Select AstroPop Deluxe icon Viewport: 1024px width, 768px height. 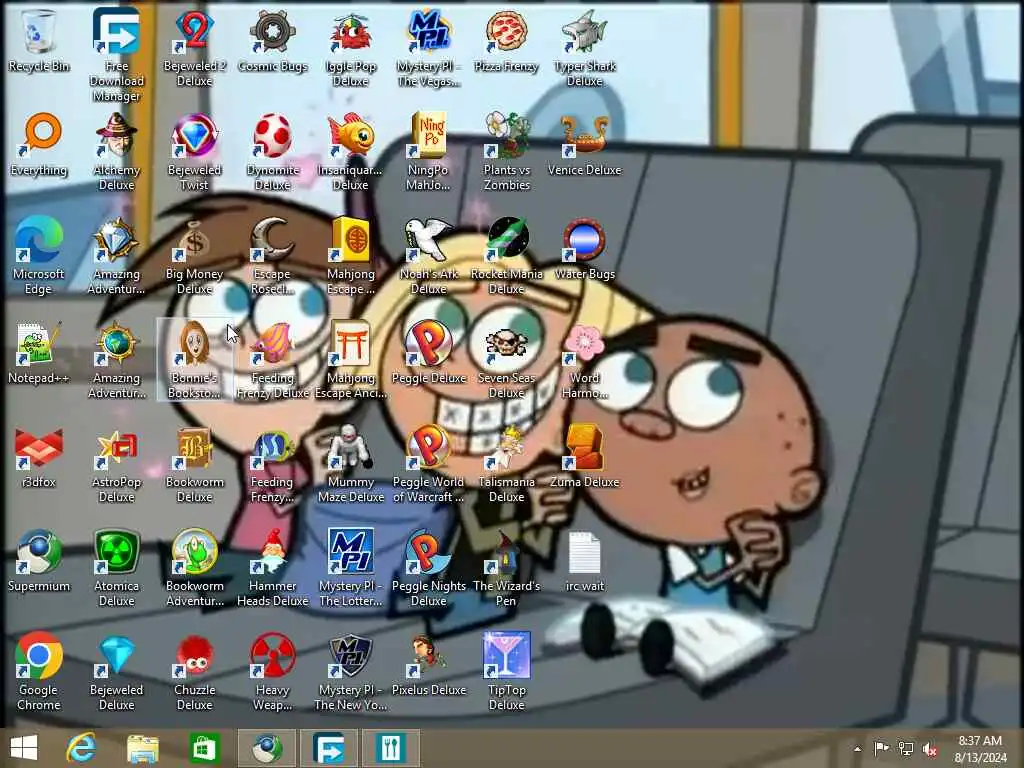tap(116, 464)
